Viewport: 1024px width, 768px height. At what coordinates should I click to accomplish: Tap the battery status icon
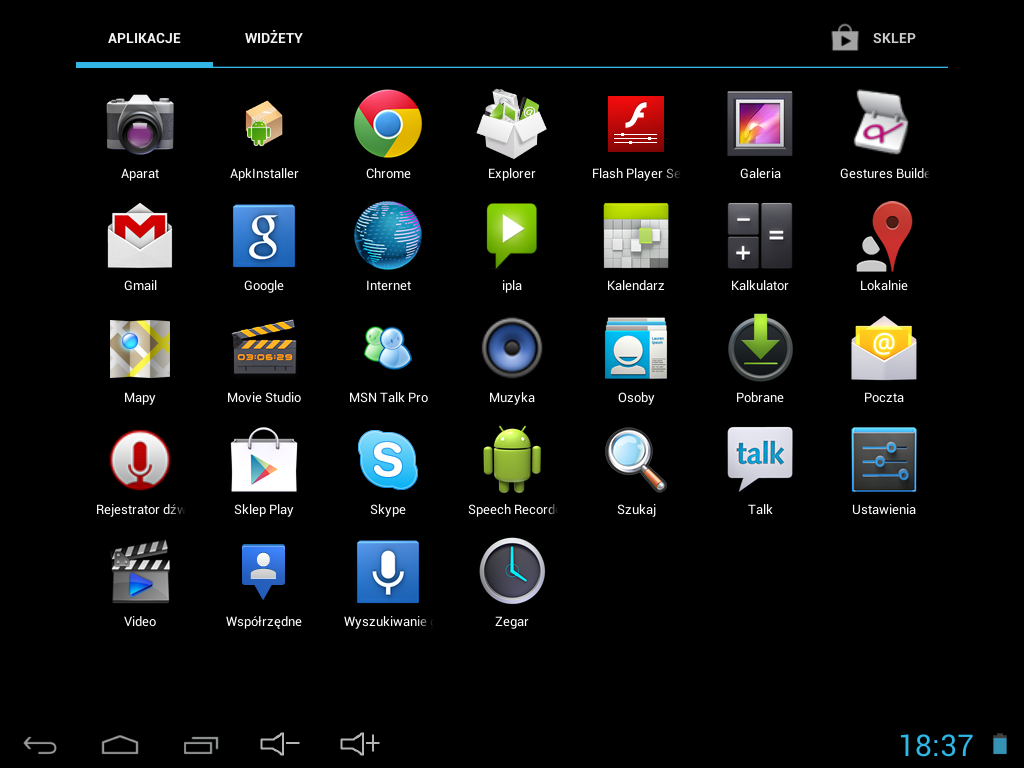(1000, 744)
